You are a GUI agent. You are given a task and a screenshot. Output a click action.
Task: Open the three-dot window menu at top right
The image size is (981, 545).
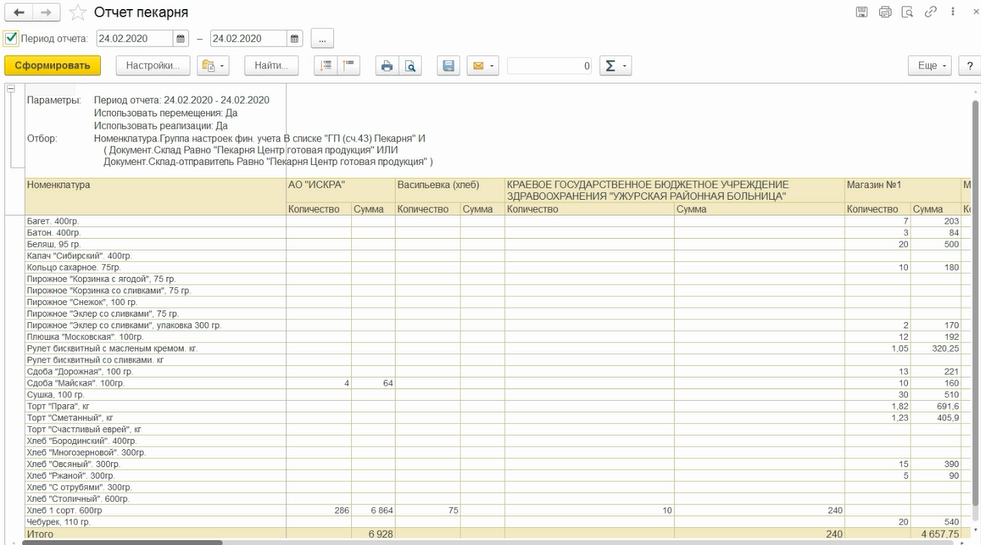(x=952, y=12)
